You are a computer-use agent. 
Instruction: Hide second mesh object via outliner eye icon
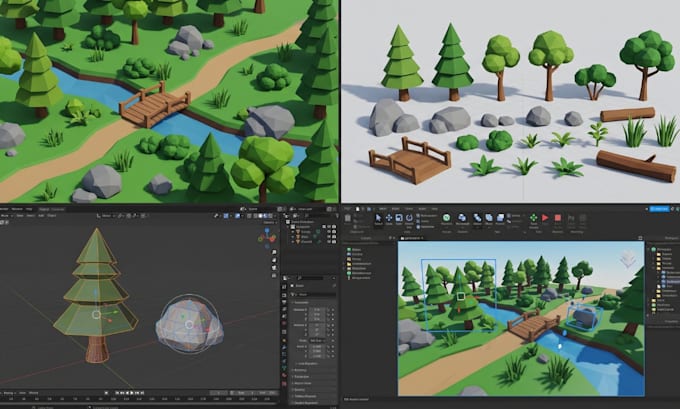point(329,236)
